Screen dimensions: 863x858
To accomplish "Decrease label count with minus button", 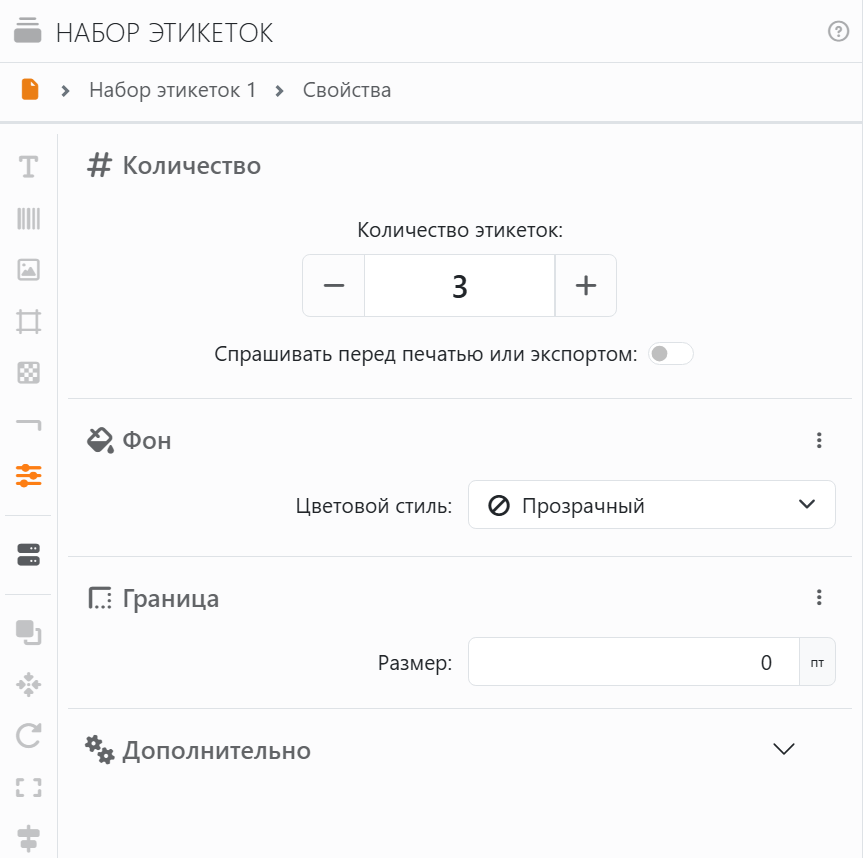I will [x=334, y=286].
